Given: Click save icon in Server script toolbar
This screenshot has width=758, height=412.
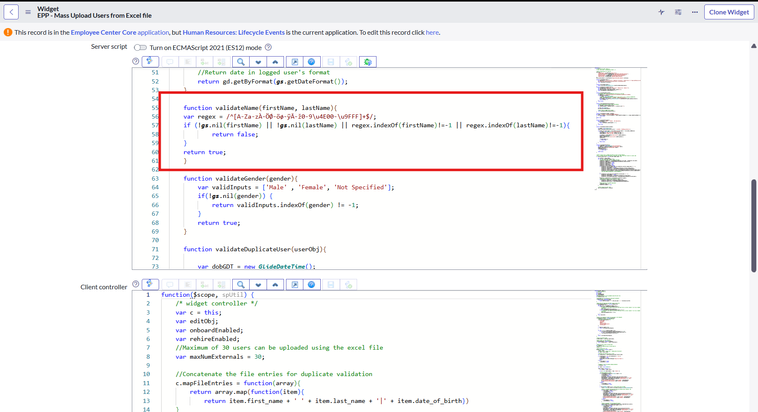Looking at the screenshot, I should click(331, 61).
